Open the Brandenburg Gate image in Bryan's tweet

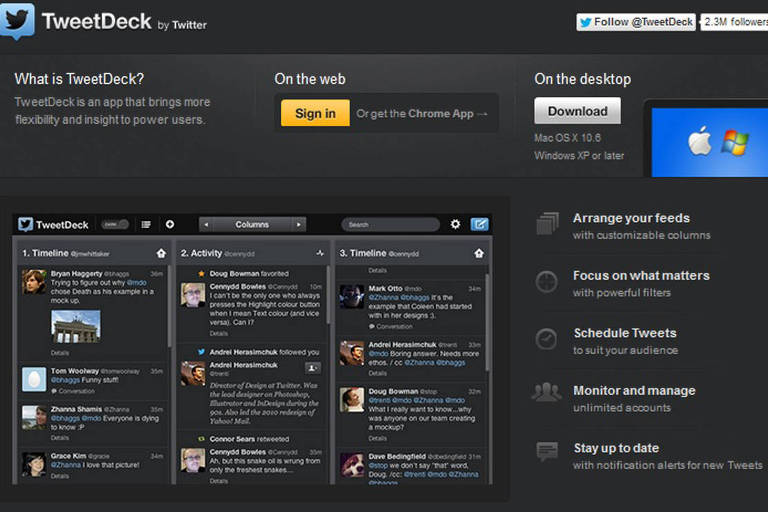pyautogui.click(x=76, y=326)
